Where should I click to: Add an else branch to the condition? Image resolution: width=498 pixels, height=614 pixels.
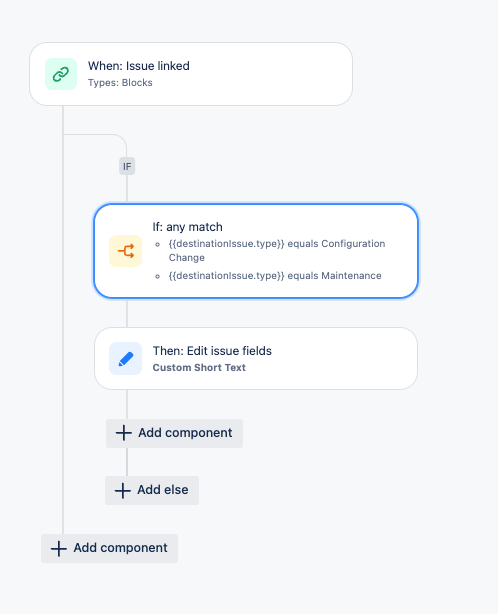pos(152,490)
